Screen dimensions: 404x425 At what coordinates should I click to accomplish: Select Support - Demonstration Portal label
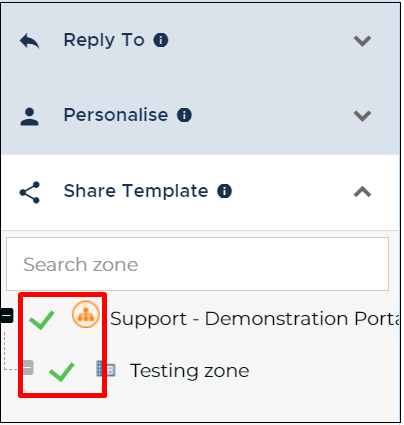pyautogui.click(x=255, y=319)
